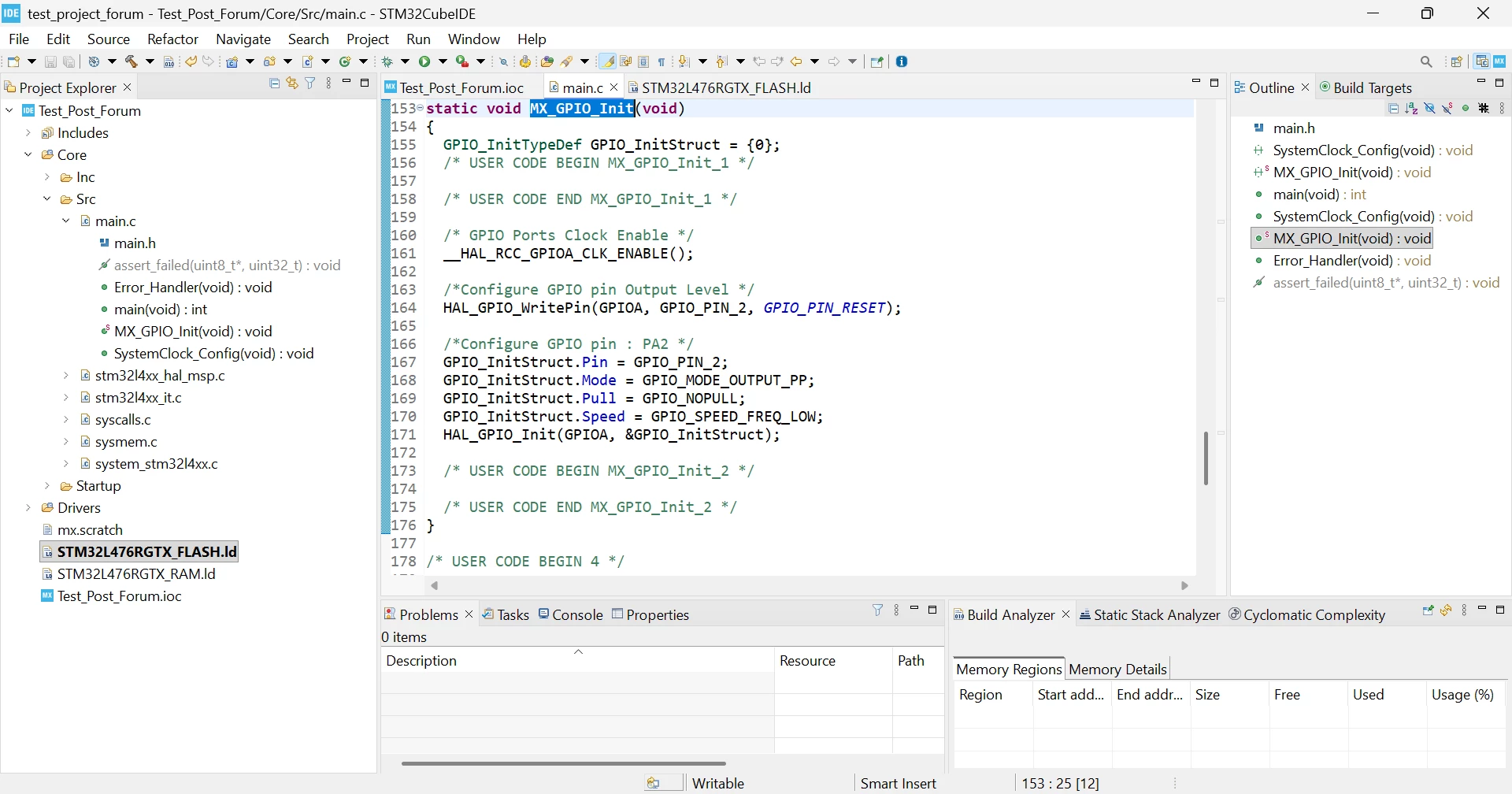Click the New C++ class icon

point(344,61)
